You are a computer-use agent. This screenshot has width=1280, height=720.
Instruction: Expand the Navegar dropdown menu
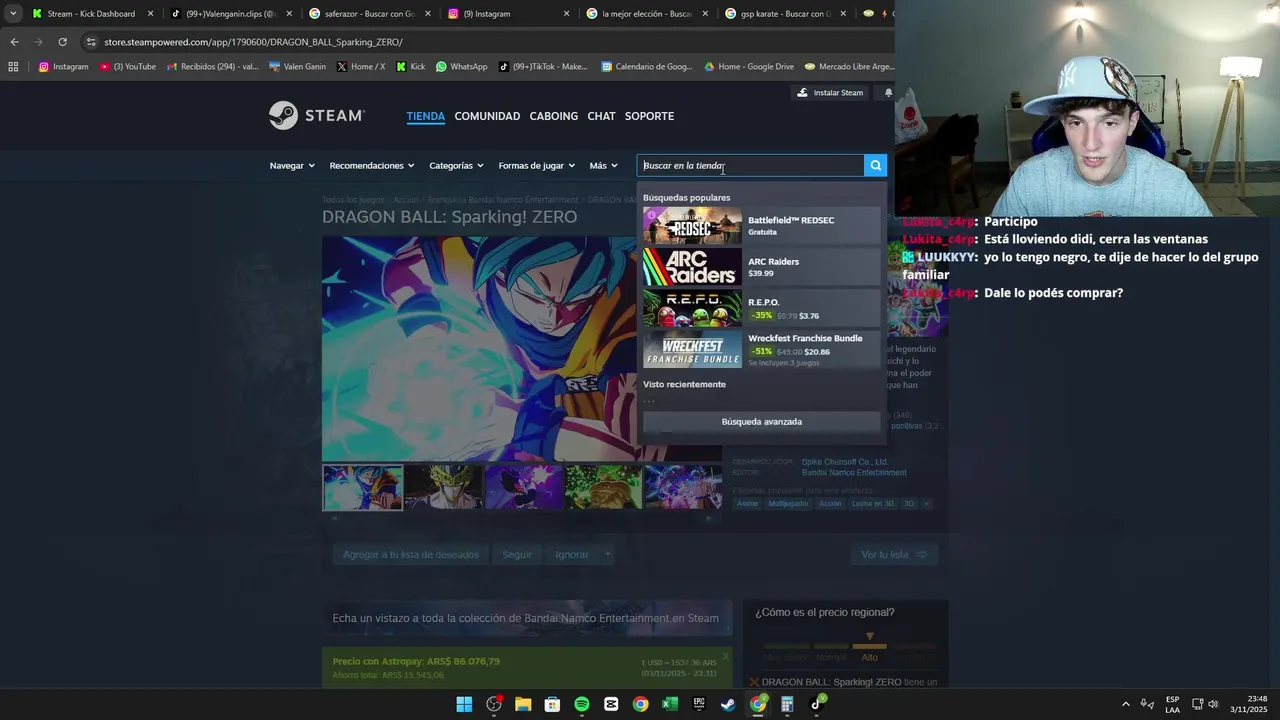pyautogui.click(x=292, y=166)
